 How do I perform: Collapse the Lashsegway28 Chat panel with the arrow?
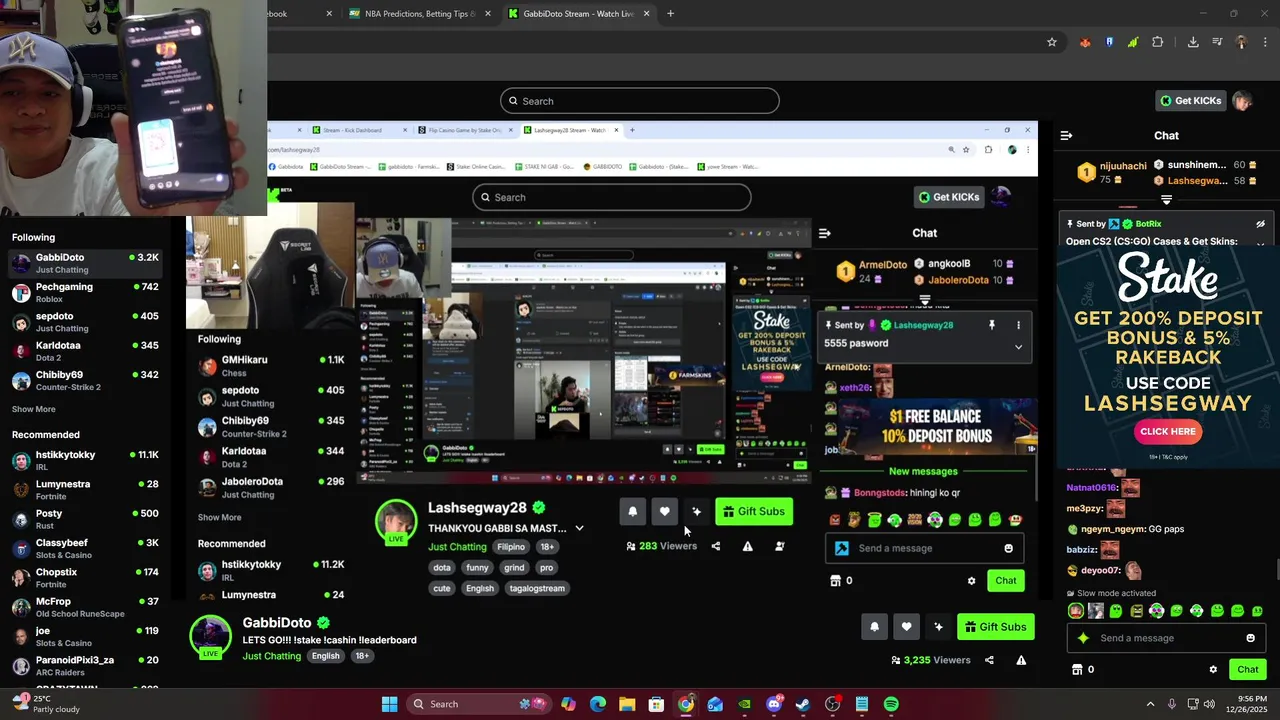(x=824, y=233)
